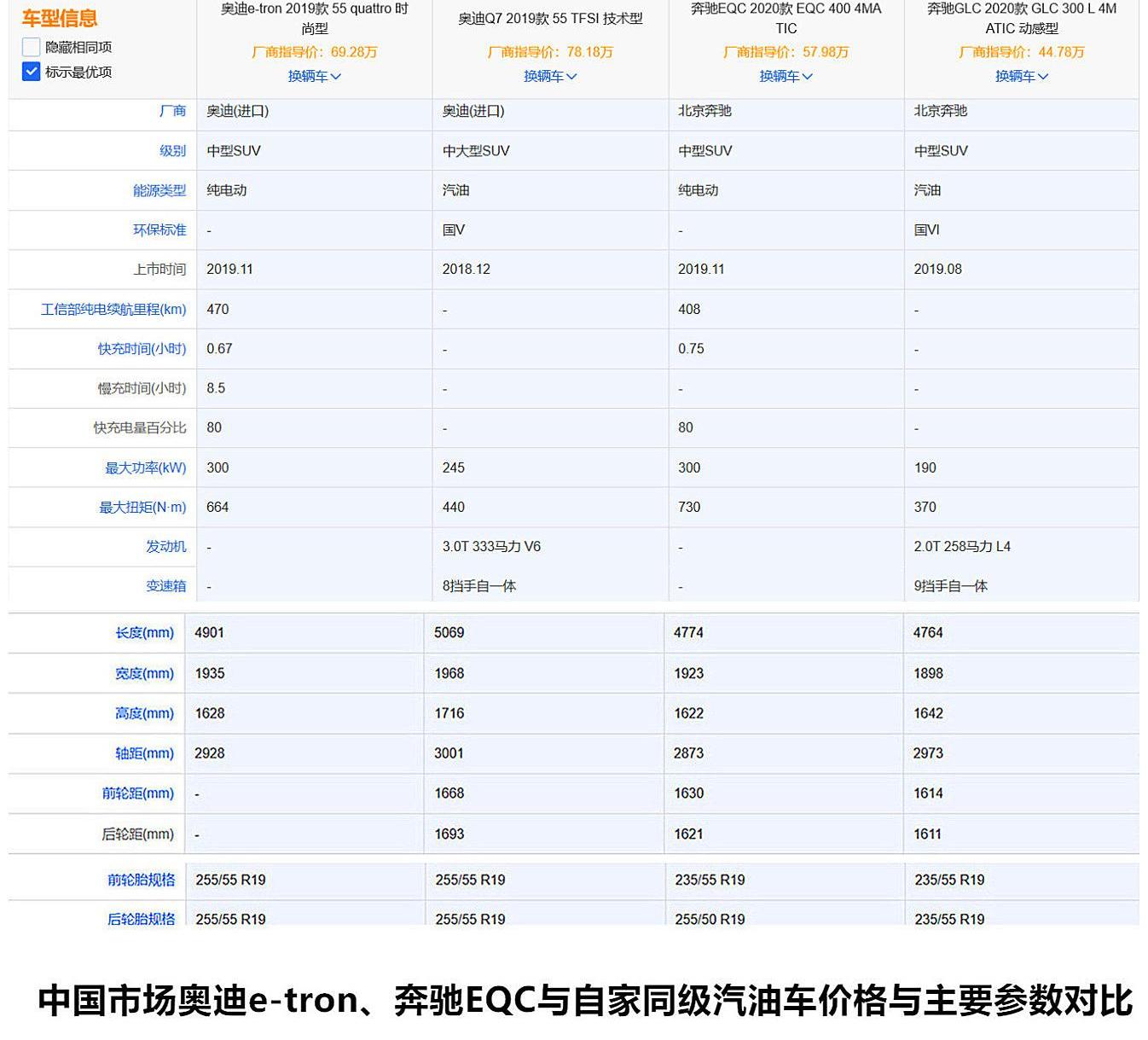The width and height of the screenshot is (1148, 1040).
Task: Click the 2873 wheelbase value
Action: click(688, 753)
